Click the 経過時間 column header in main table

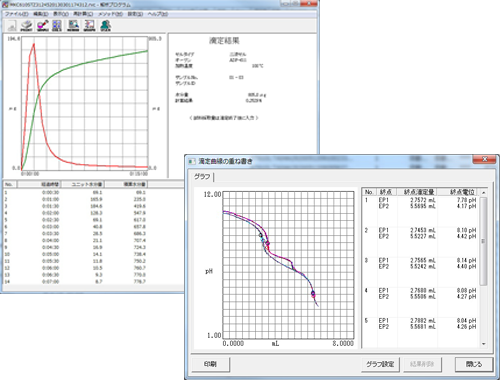click(x=39, y=184)
